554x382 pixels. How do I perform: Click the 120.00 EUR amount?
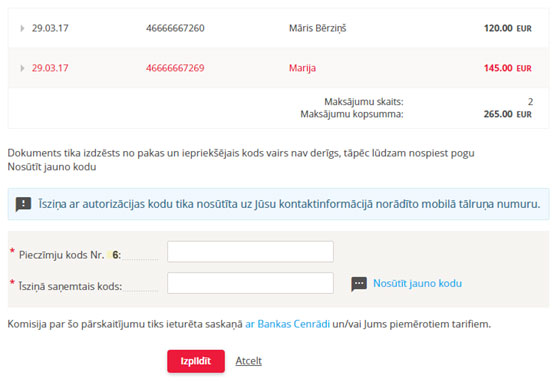click(x=508, y=28)
